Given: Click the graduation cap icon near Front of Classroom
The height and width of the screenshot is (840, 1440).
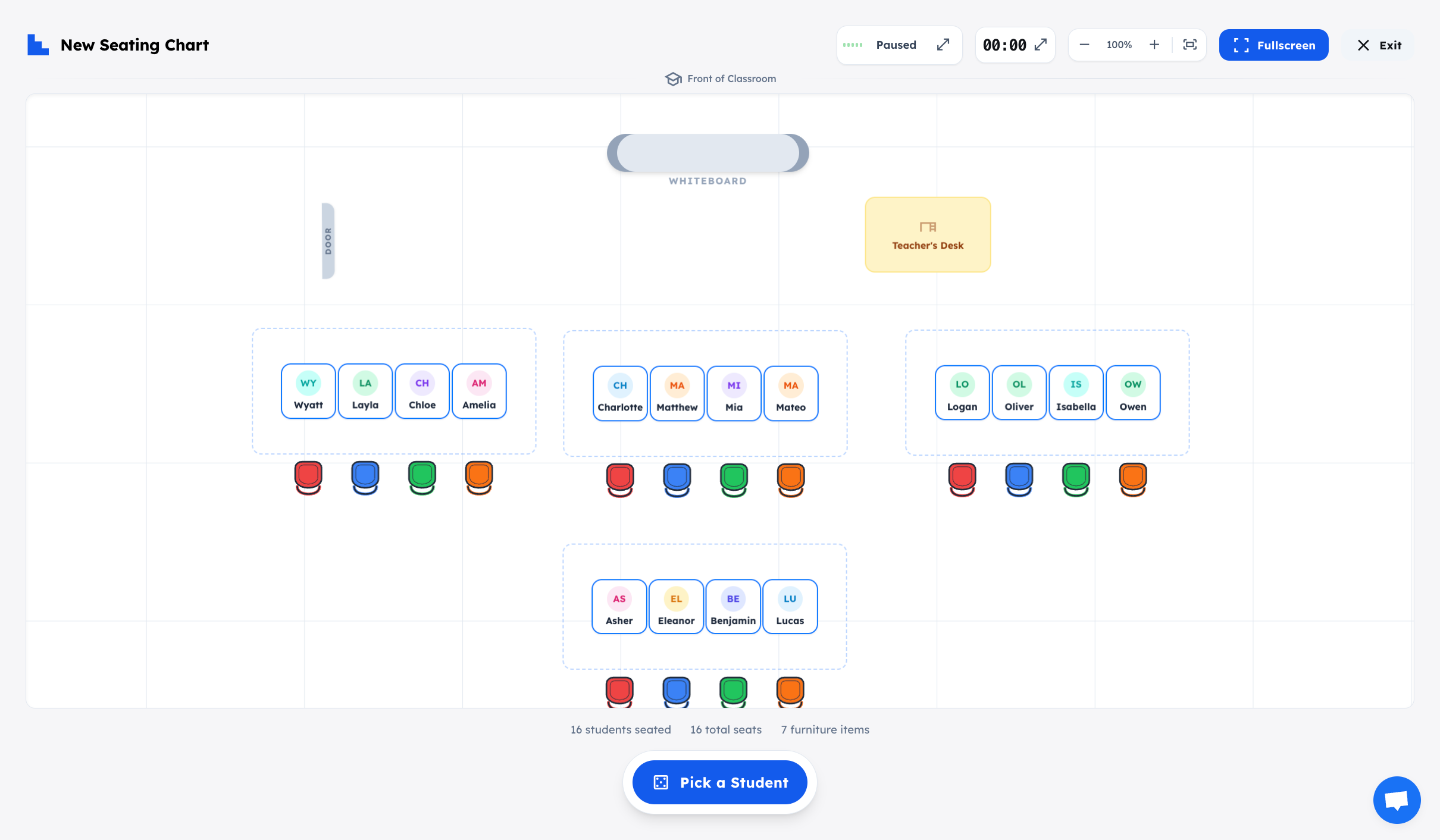Looking at the screenshot, I should [x=673, y=79].
